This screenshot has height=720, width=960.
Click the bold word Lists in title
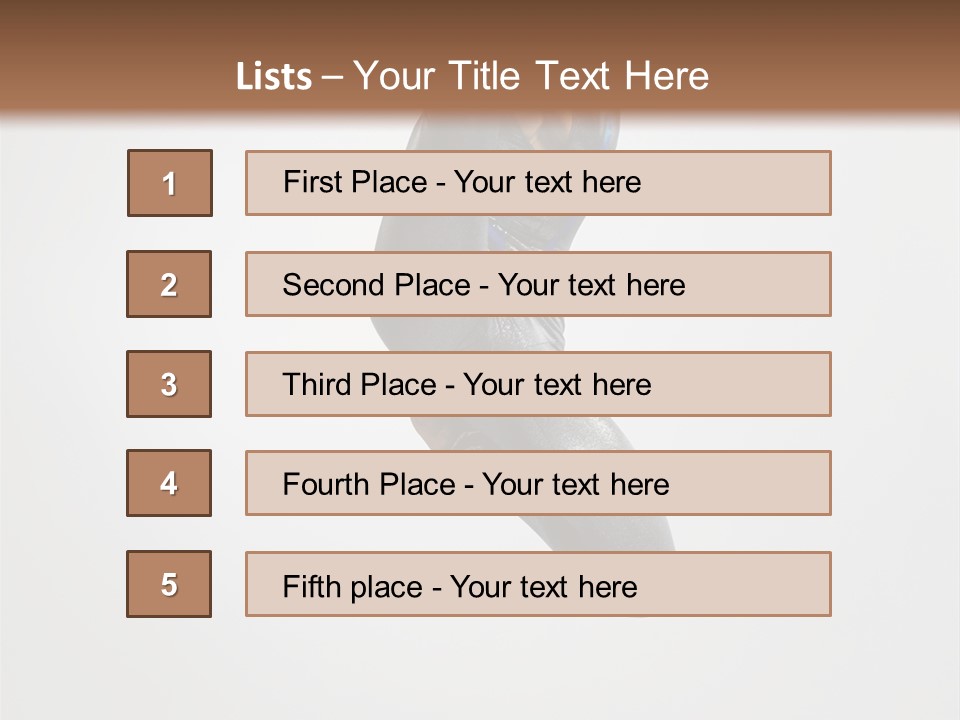tap(274, 77)
